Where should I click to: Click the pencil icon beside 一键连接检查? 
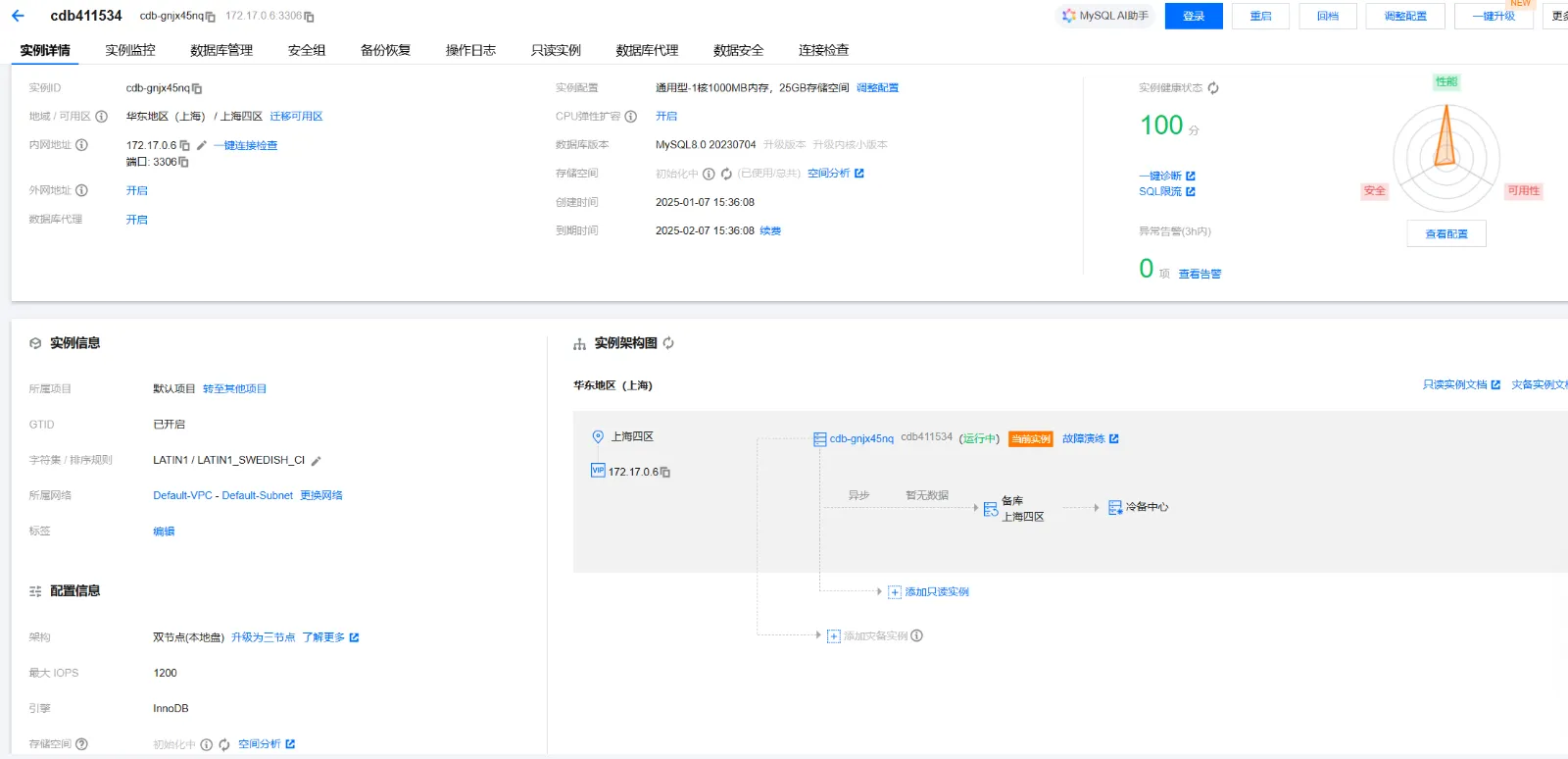point(202,145)
